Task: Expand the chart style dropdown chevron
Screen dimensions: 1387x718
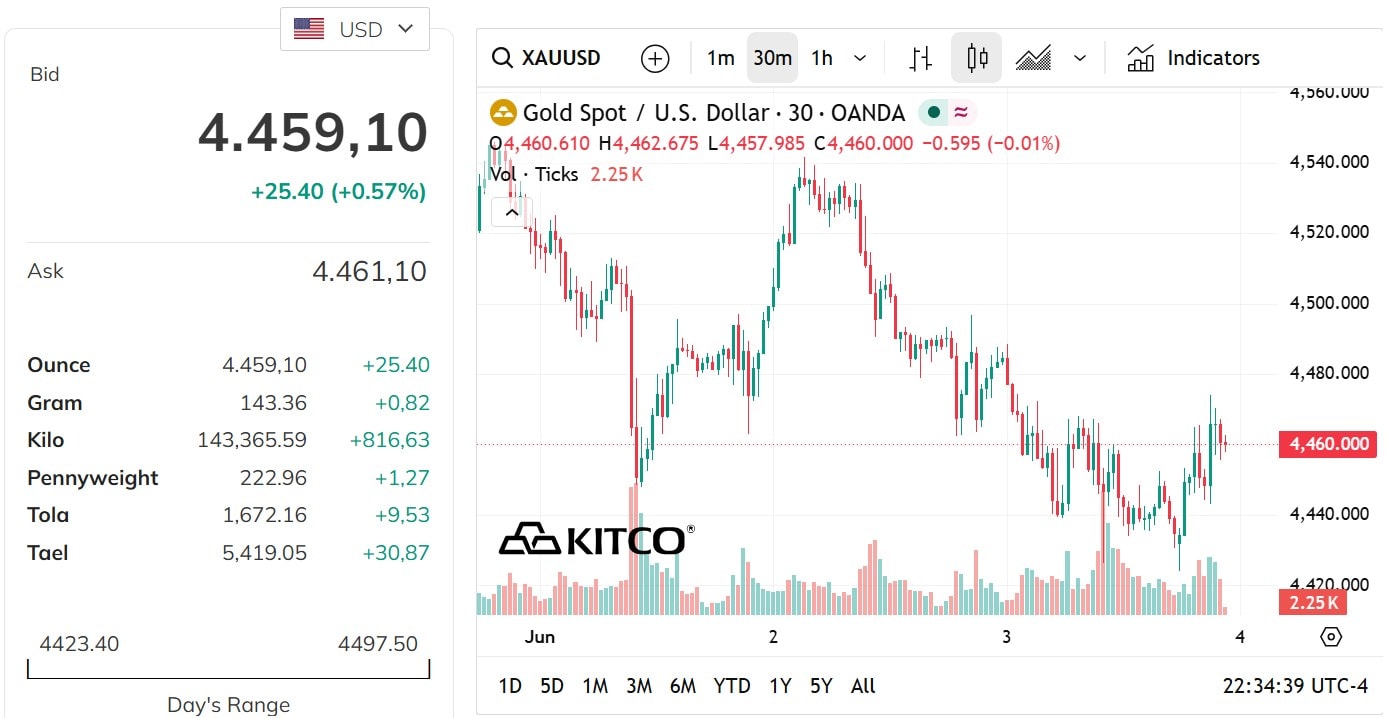Action: point(1080,58)
